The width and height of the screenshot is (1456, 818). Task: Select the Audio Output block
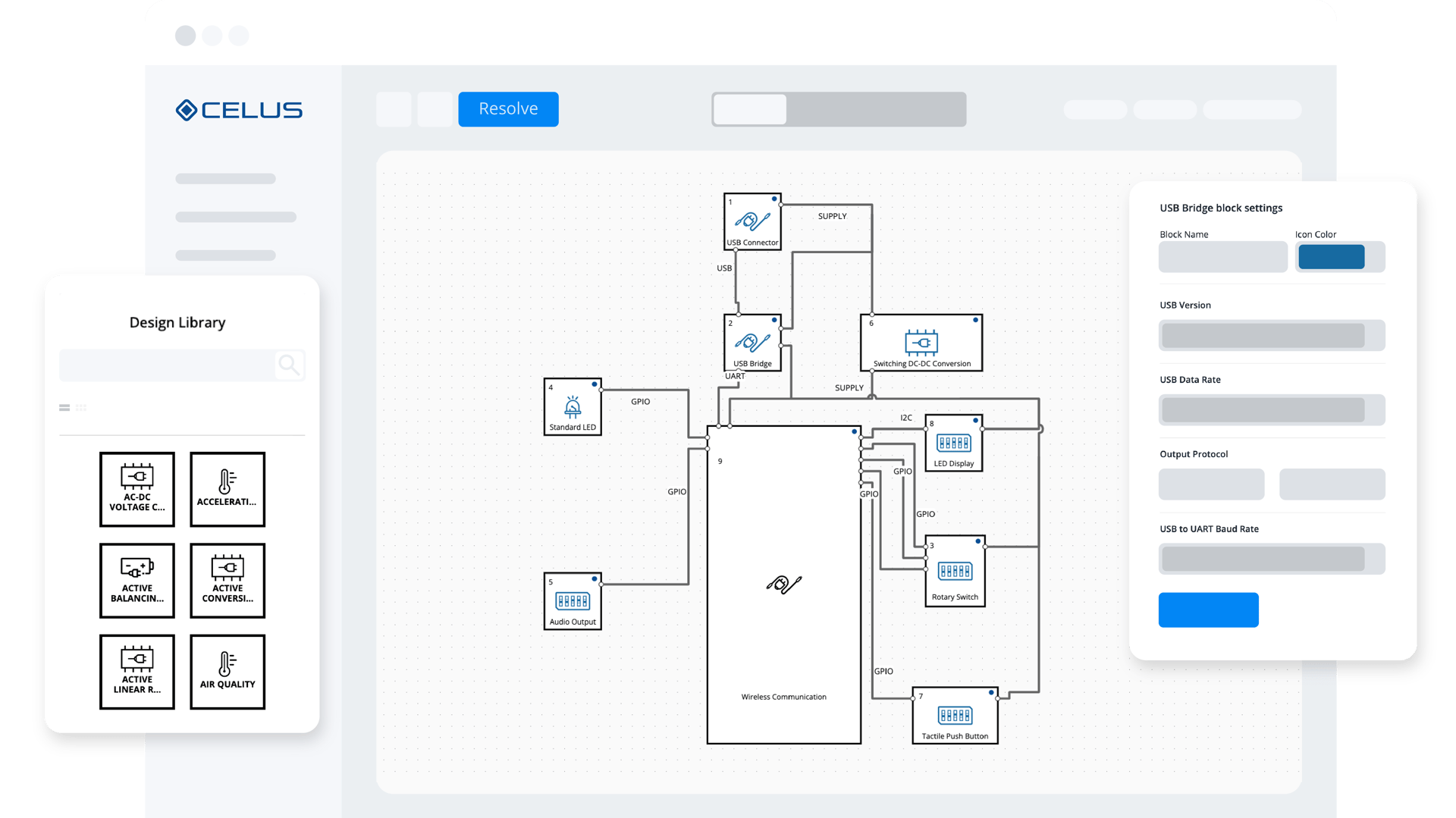[573, 601]
